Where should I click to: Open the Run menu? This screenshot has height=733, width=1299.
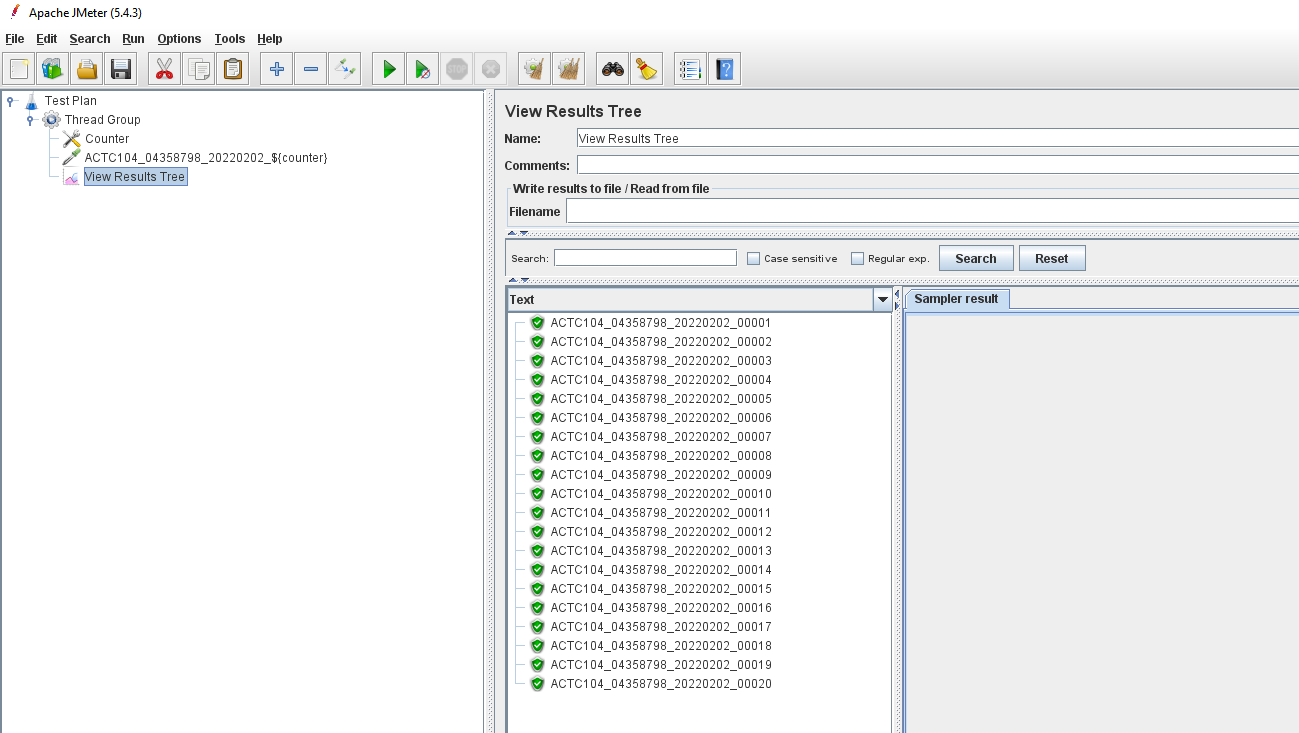coord(133,39)
